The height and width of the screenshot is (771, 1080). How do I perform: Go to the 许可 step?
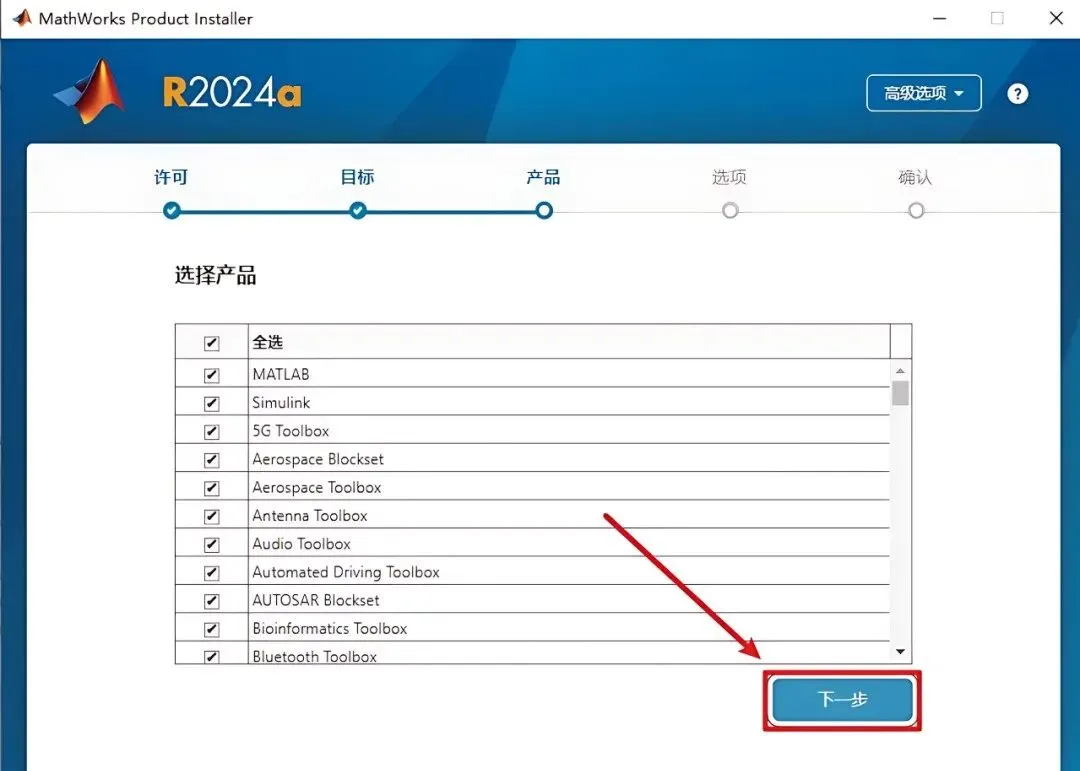[171, 177]
